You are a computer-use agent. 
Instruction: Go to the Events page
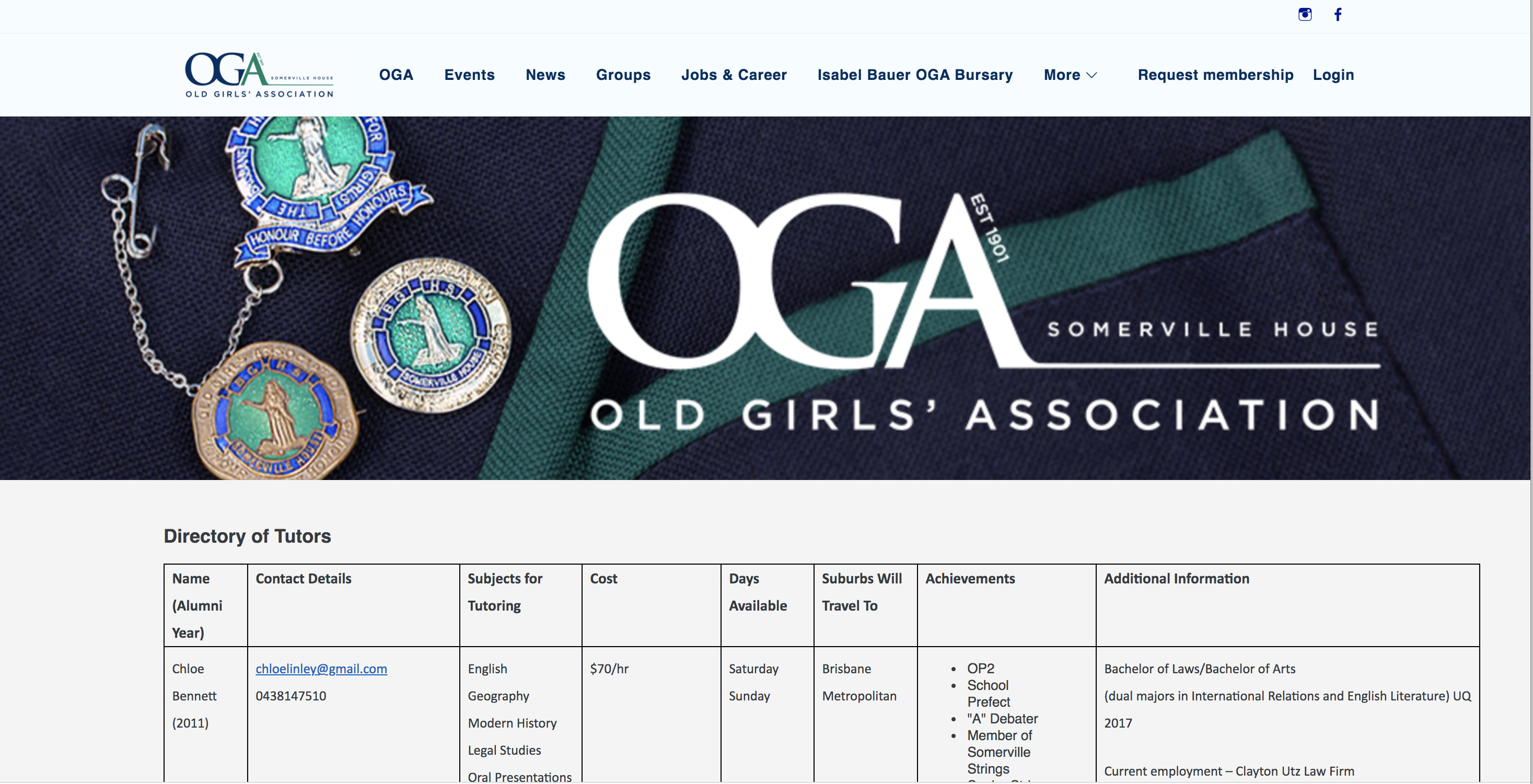coord(469,75)
